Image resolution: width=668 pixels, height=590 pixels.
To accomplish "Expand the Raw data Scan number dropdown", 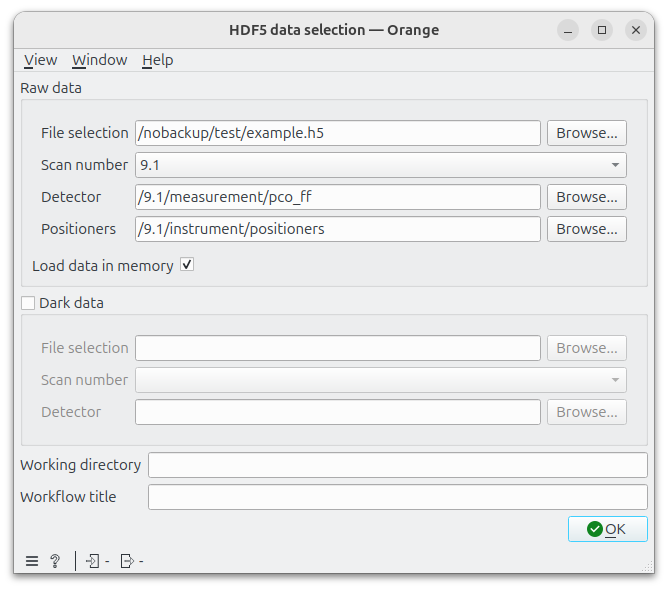I will coord(381,165).
